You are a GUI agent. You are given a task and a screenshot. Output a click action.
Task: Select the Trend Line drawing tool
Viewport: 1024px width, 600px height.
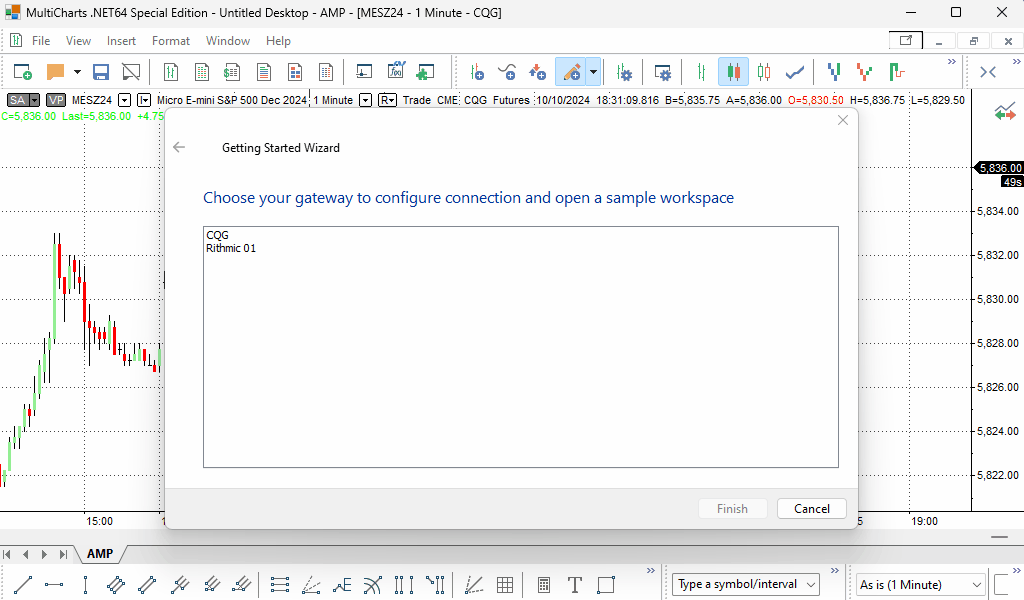click(x=23, y=584)
